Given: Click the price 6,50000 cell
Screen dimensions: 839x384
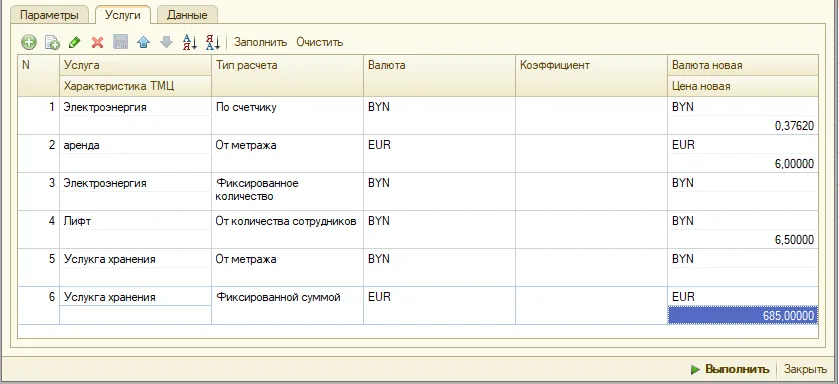Looking at the screenshot, I should pyautogui.click(x=743, y=240).
